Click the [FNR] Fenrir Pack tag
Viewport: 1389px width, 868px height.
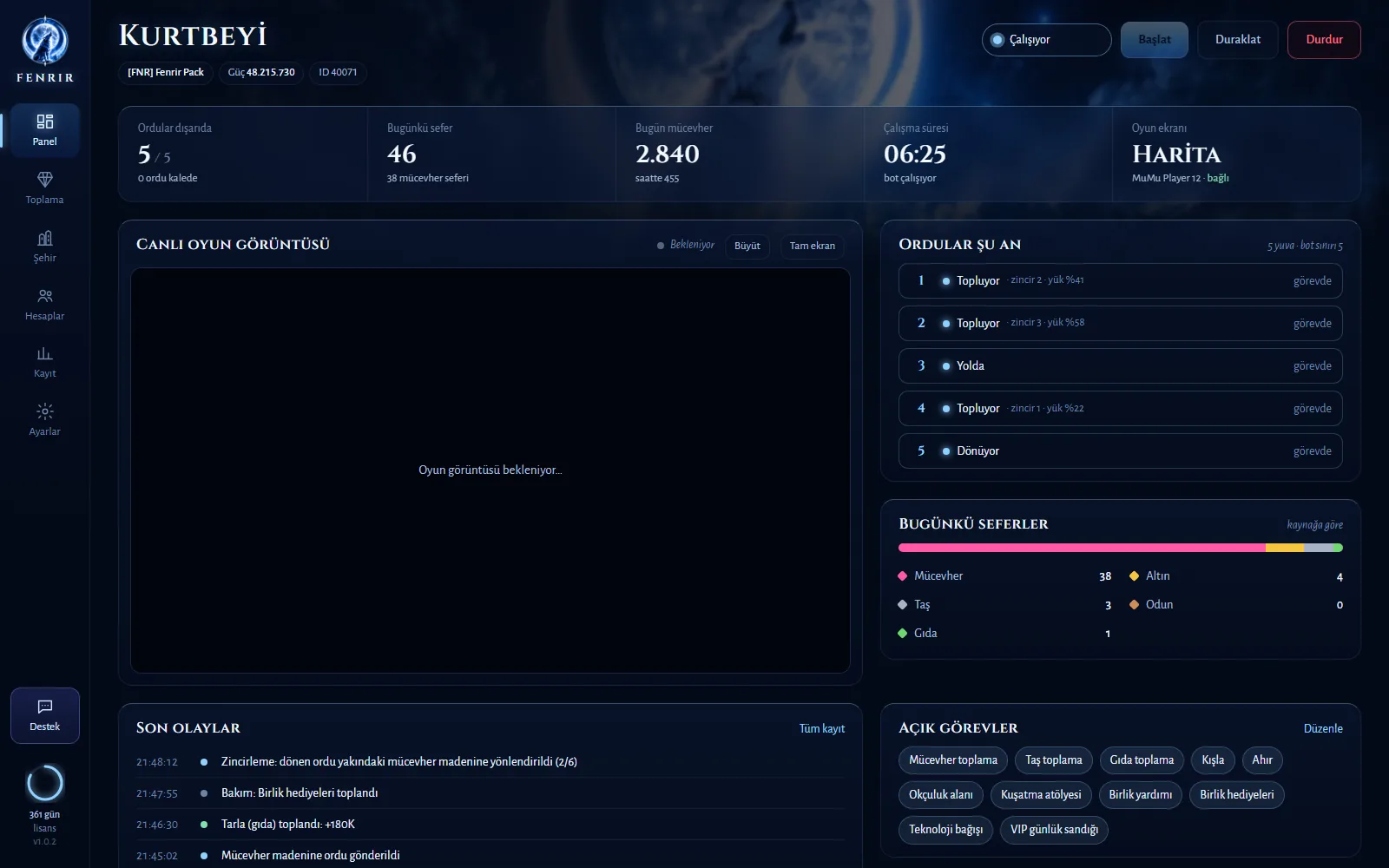(x=166, y=73)
